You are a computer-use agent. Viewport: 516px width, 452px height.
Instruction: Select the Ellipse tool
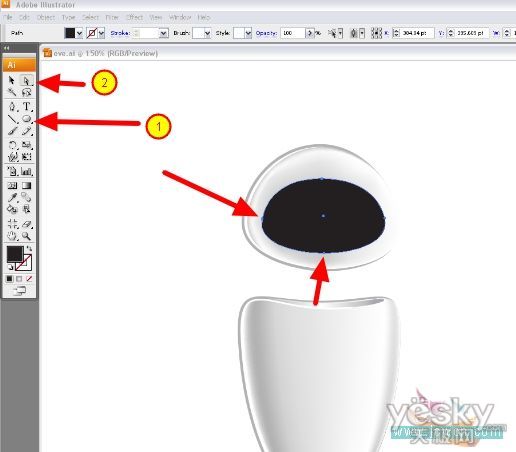26,119
